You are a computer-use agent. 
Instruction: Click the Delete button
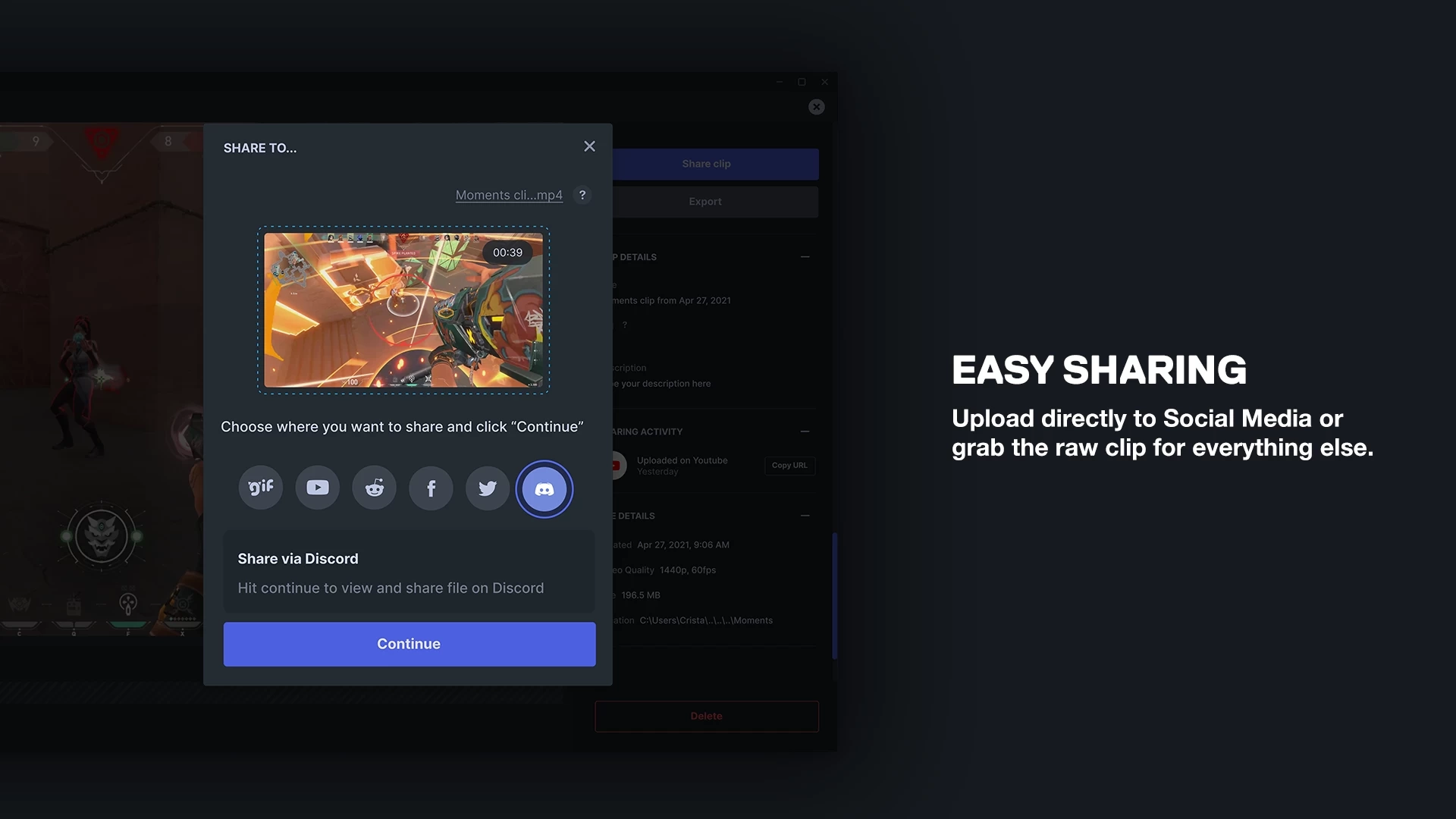(706, 716)
